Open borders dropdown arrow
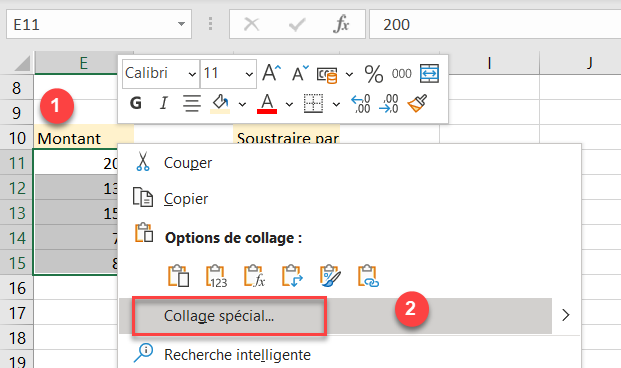 pos(336,105)
